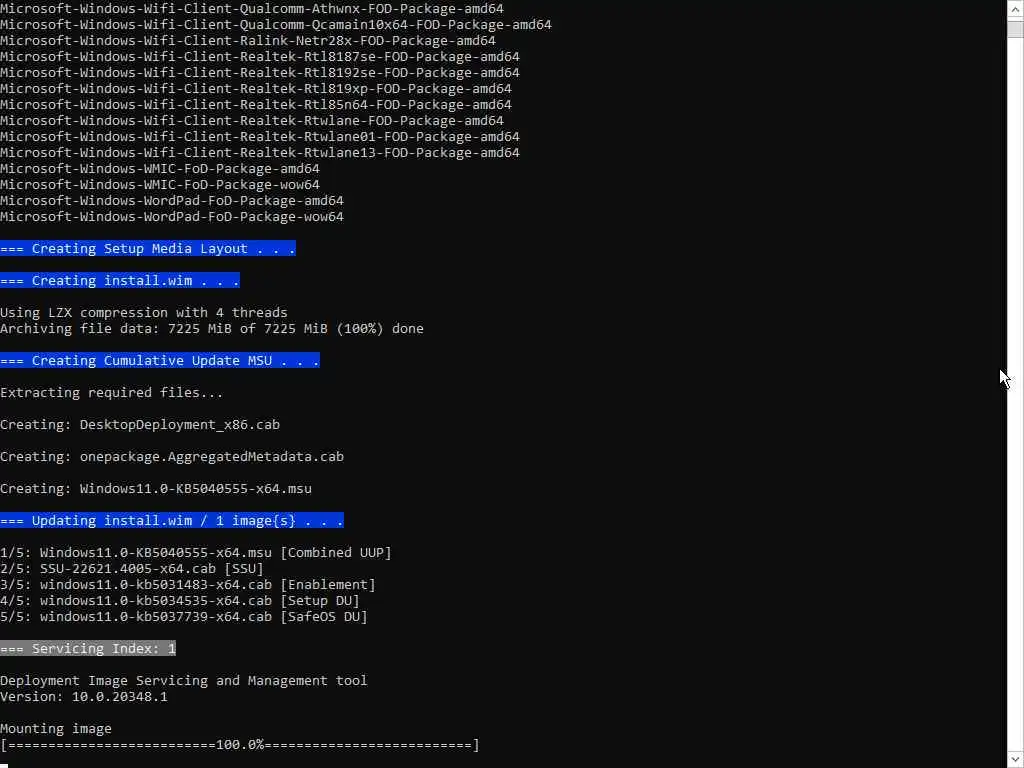The height and width of the screenshot is (768, 1024).
Task: Click the 100.0% mounting progress bar
Action: pos(240,744)
